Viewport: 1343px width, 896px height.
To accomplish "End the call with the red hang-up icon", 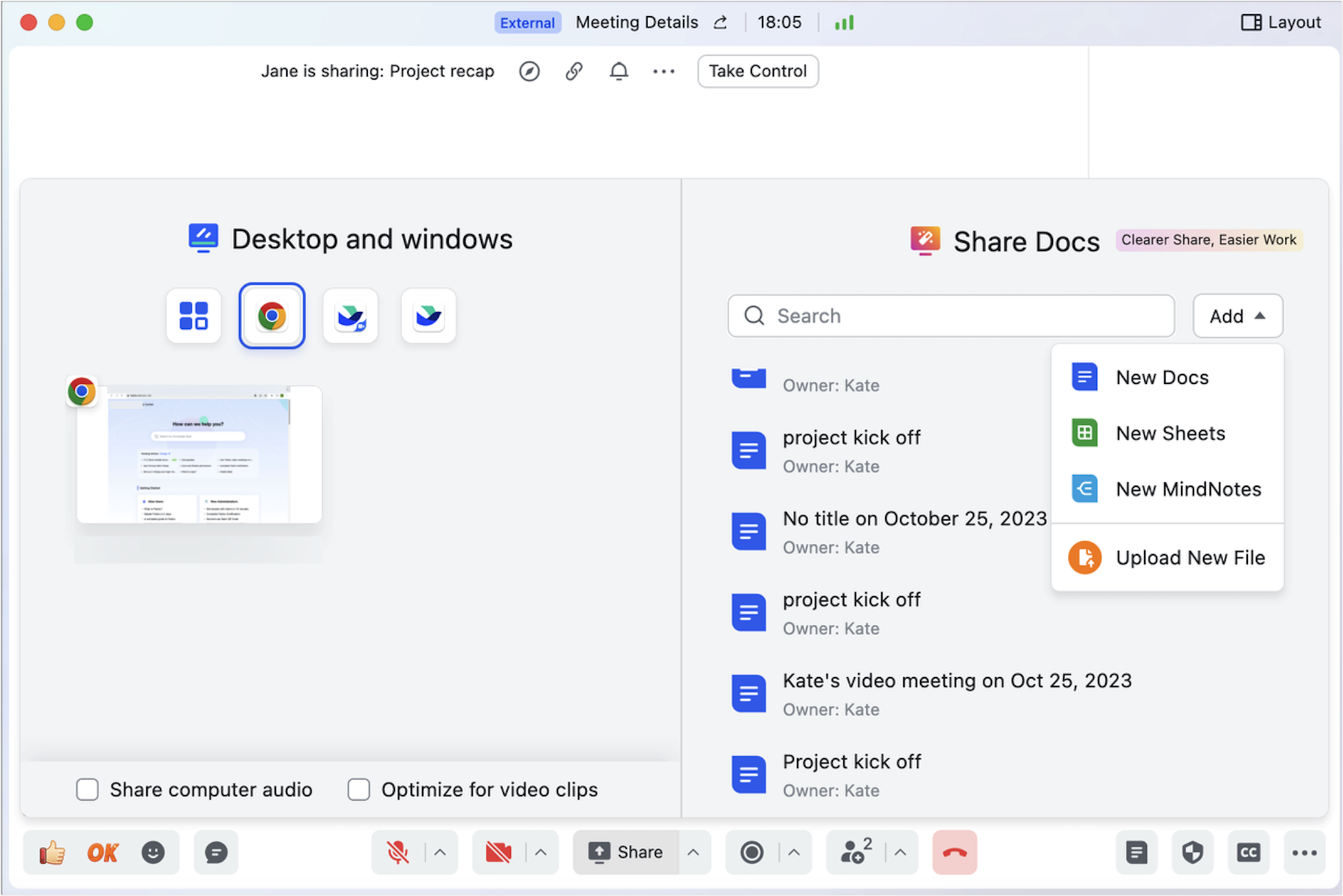I will (954, 853).
